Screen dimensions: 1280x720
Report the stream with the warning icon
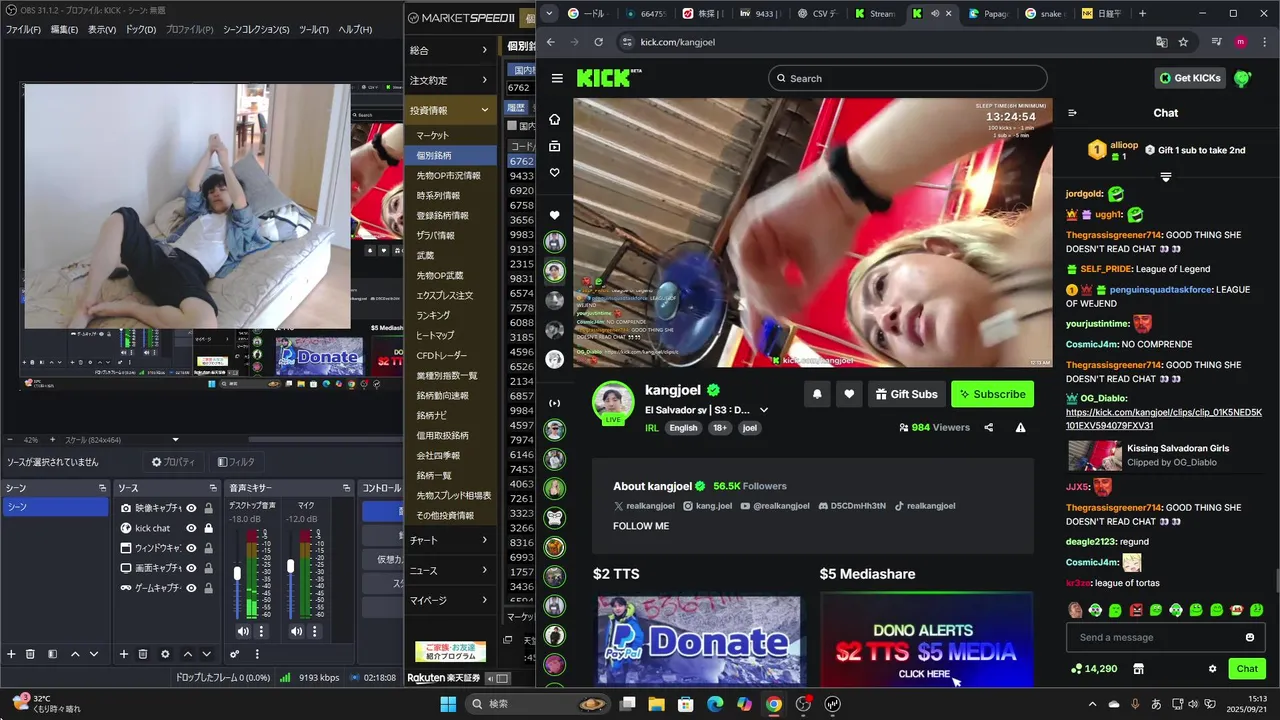point(1021,427)
